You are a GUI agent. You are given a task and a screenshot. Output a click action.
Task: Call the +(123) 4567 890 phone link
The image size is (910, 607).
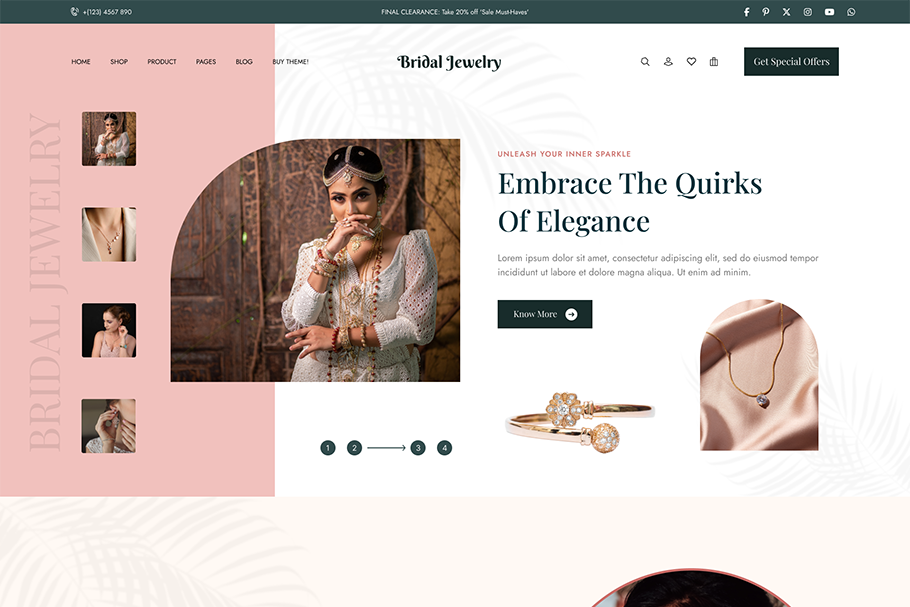(101, 12)
